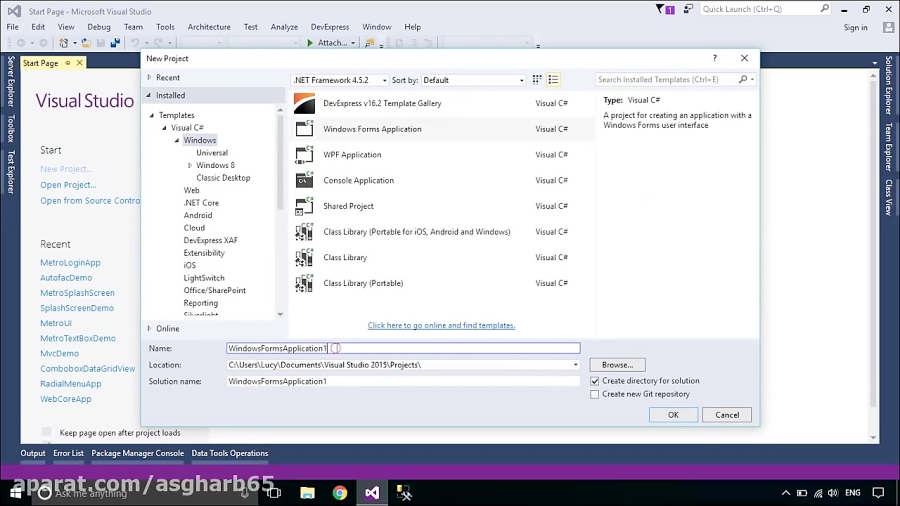Select the DevExpress Template Gallery icon
Viewport: 900px width, 506px height.
coord(305,103)
